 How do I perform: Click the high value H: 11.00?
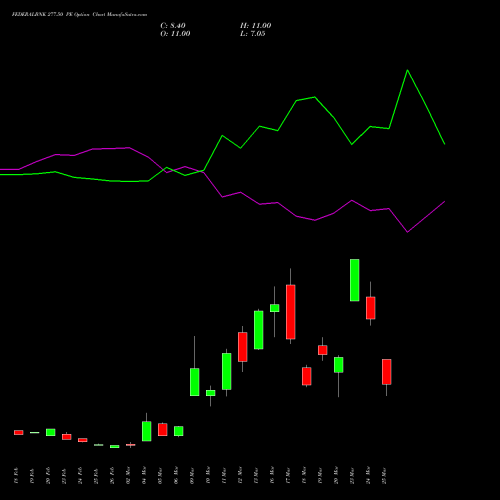click(x=256, y=26)
